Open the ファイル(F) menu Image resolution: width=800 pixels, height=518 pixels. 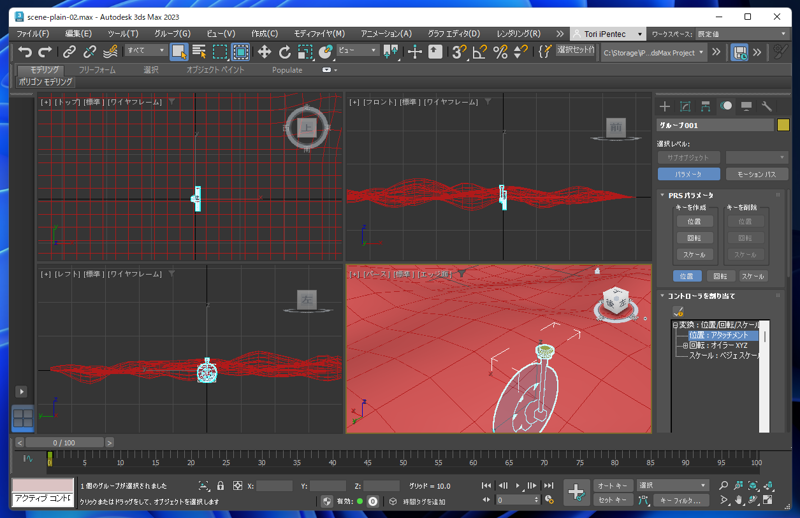coord(33,34)
